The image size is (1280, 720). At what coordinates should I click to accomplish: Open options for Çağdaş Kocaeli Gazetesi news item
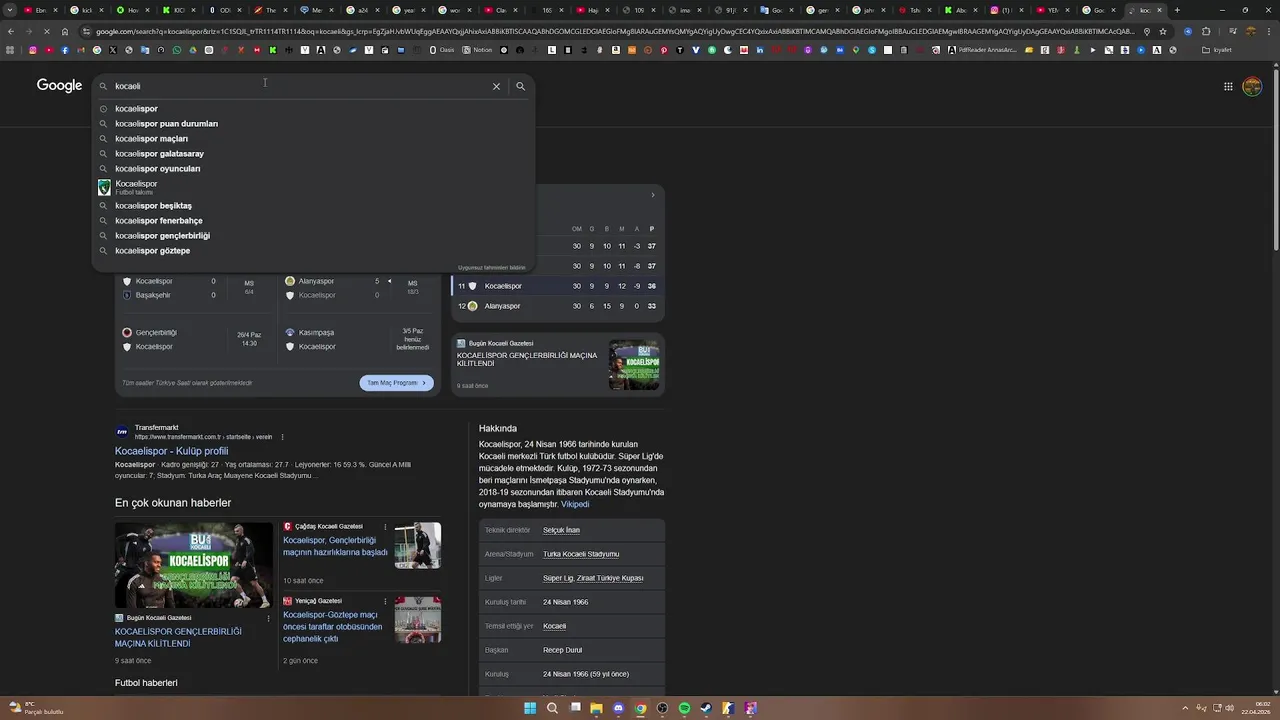coord(385,527)
